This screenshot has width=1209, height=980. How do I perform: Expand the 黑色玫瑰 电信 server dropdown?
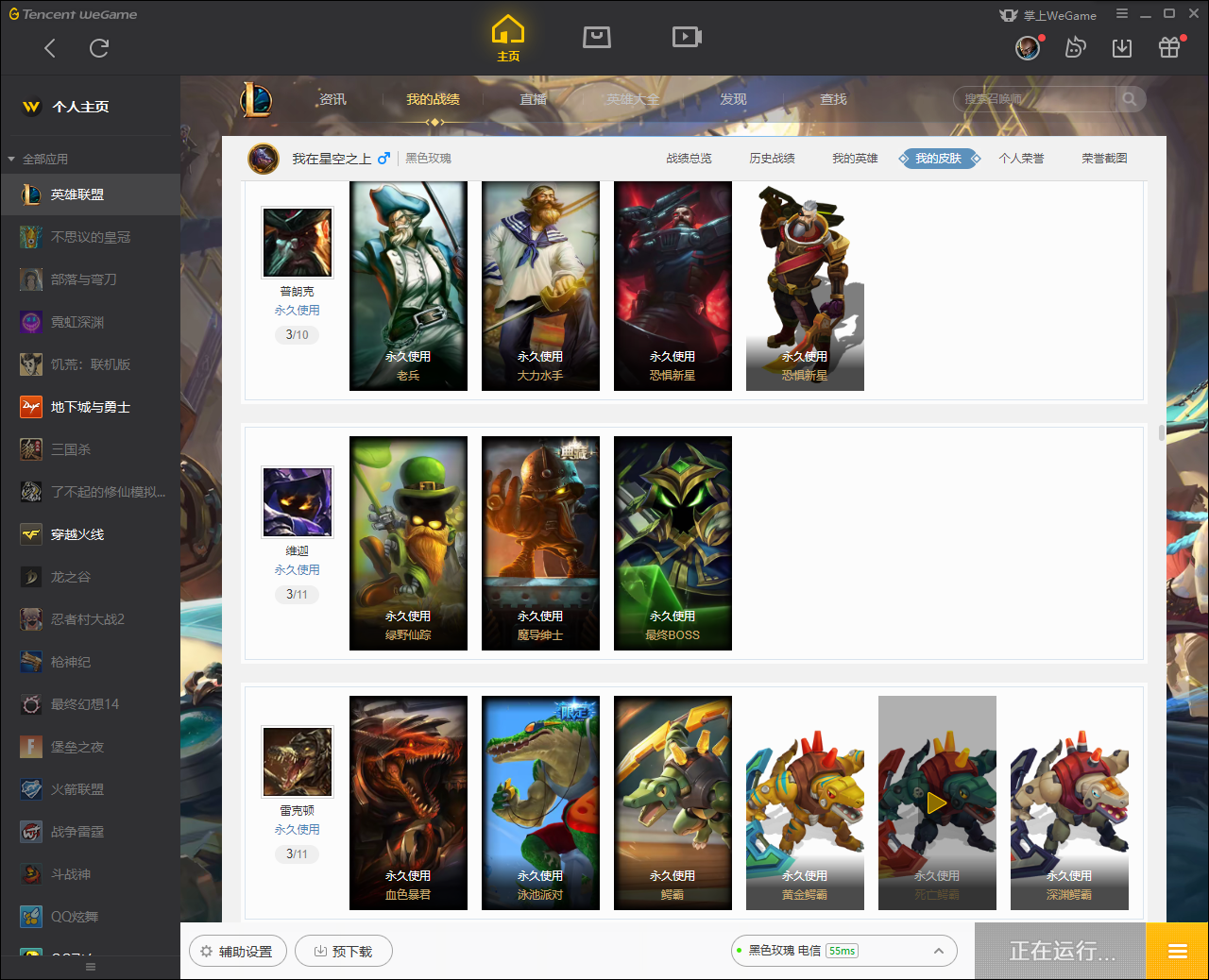(x=844, y=951)
